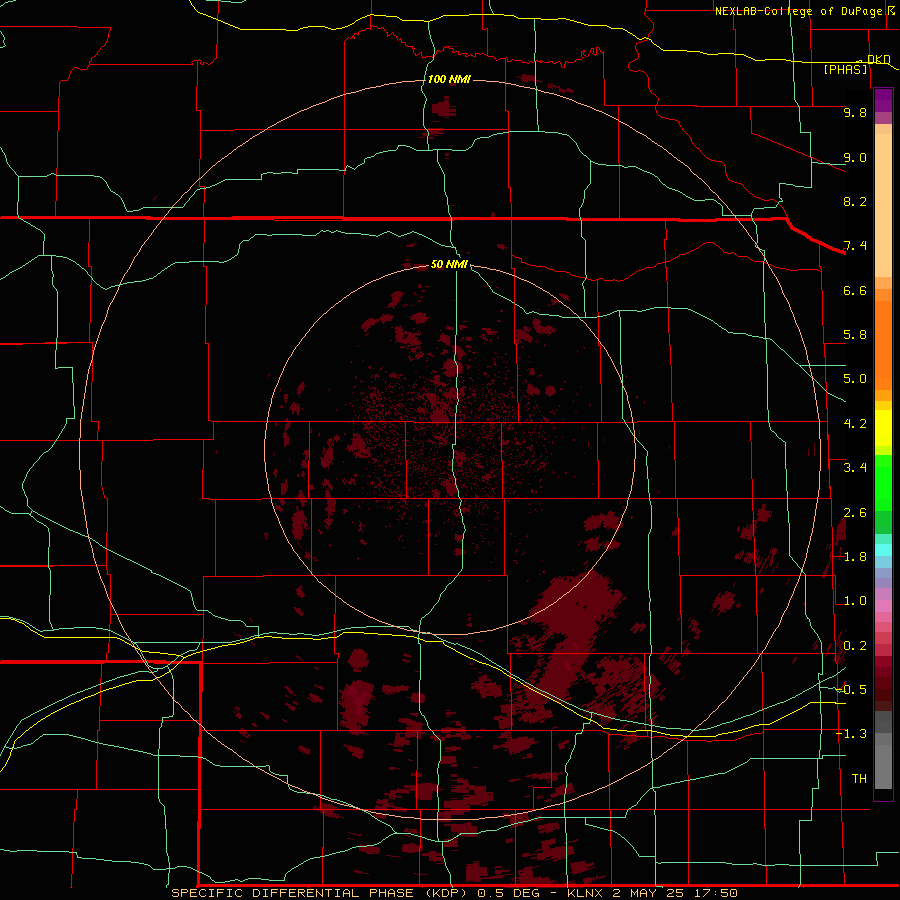Screen dimensions: 900x900
Task: Click the 50 NMI range ring label
Action: click(449, 264)
